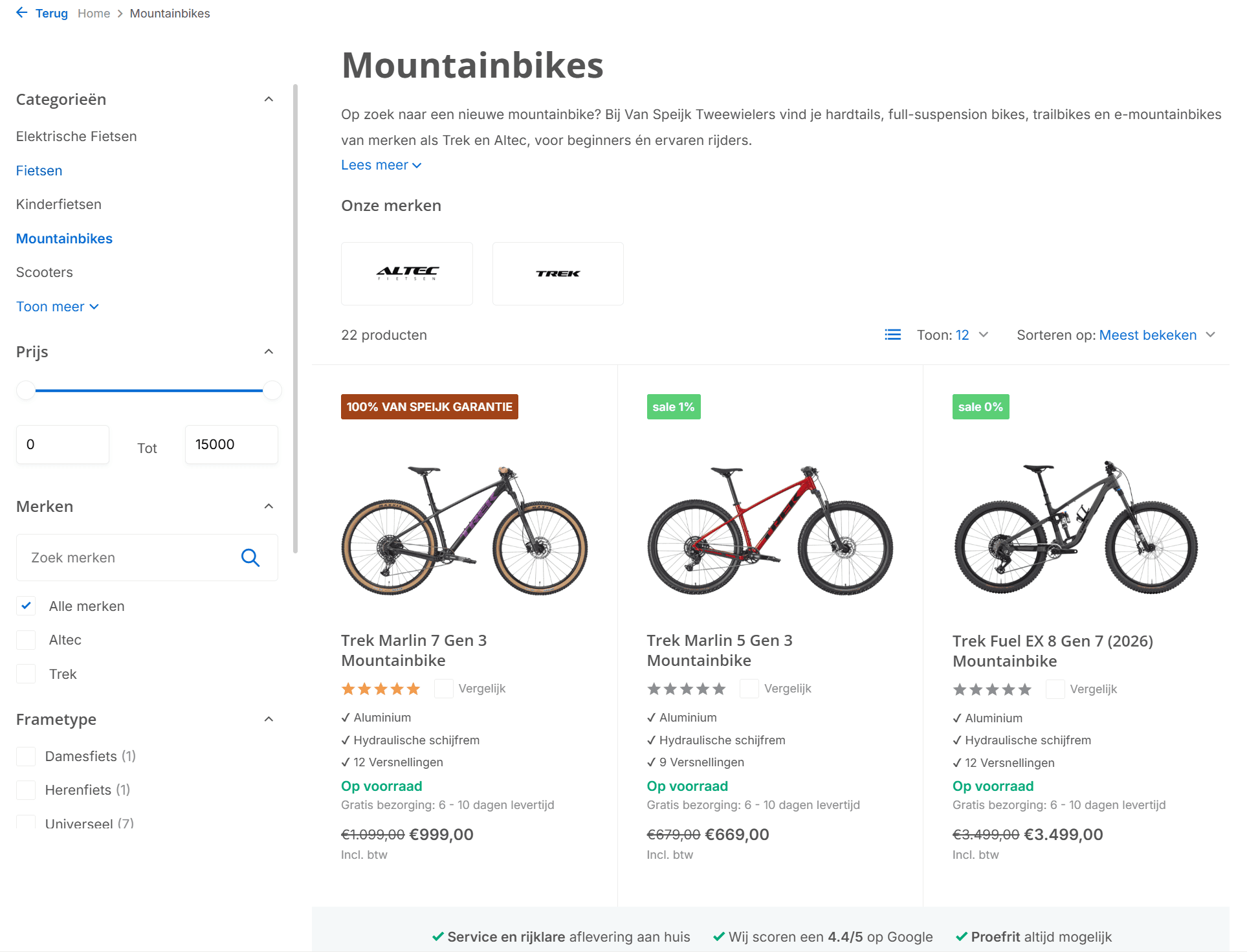Tick Vergelijk for Trek Fuel EX 8 Gen 7
Screen dimensions: 1247x952
pyautogui.click(x=1055, y=689)
